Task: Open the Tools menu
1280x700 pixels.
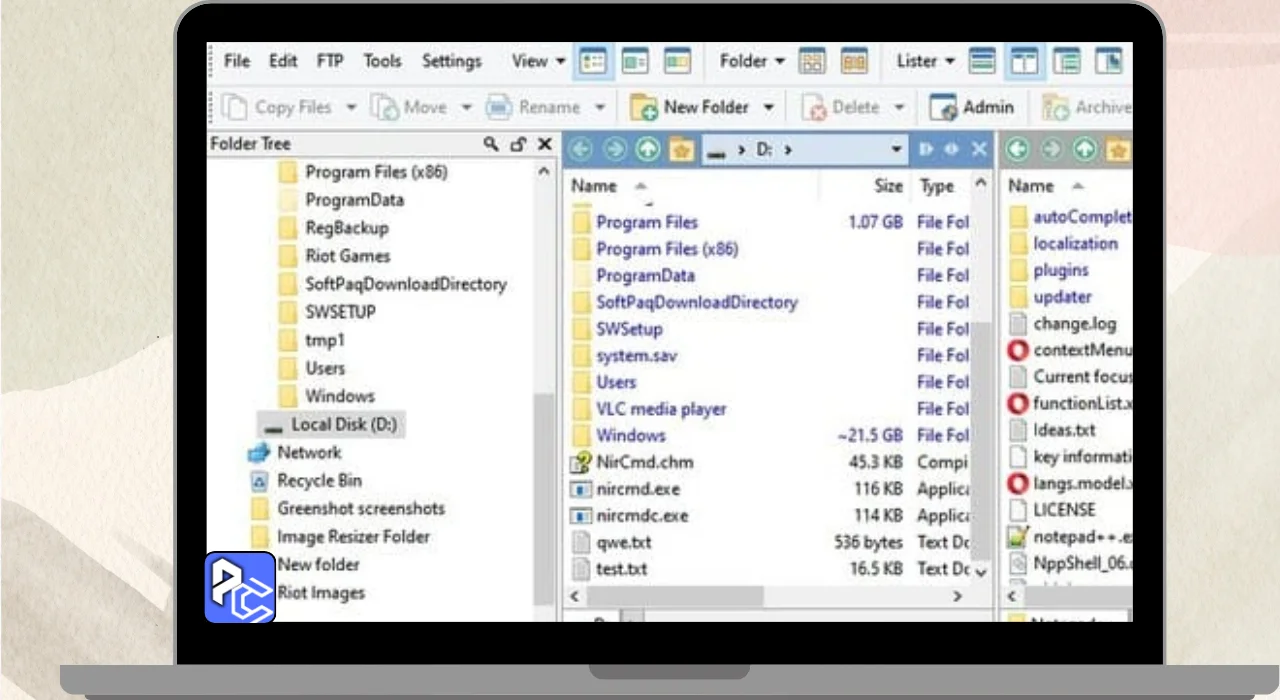Action: coord(382,61)
